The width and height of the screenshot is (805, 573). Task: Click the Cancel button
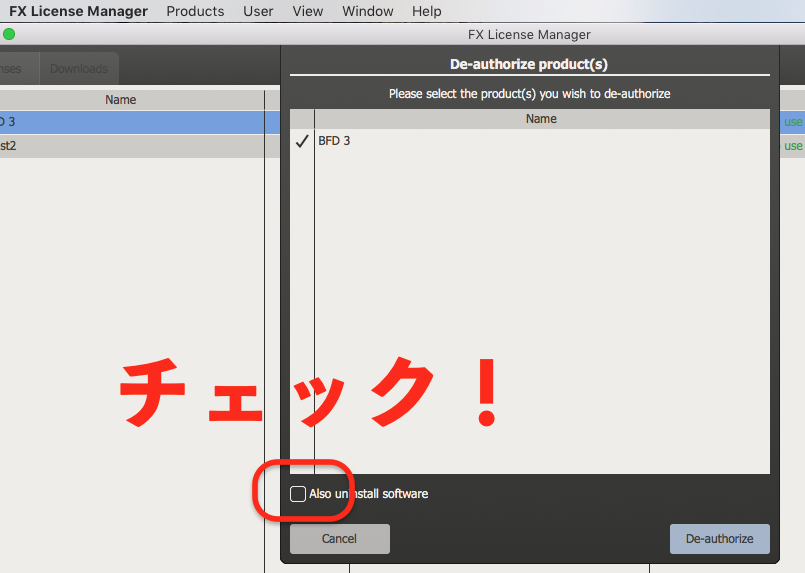[339, 539]
